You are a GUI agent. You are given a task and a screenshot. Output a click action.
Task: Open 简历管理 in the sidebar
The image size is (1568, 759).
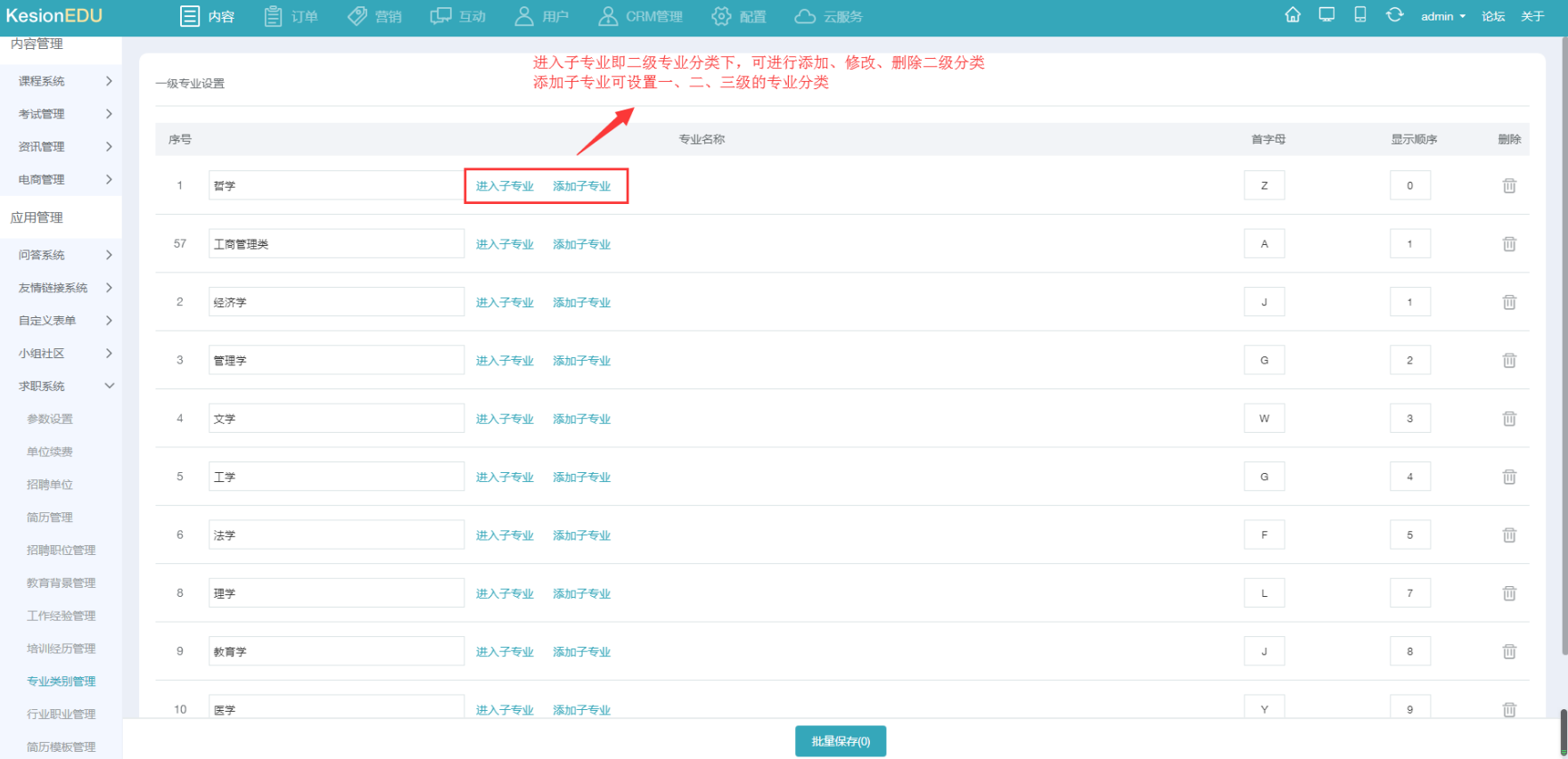coord(50,518)
